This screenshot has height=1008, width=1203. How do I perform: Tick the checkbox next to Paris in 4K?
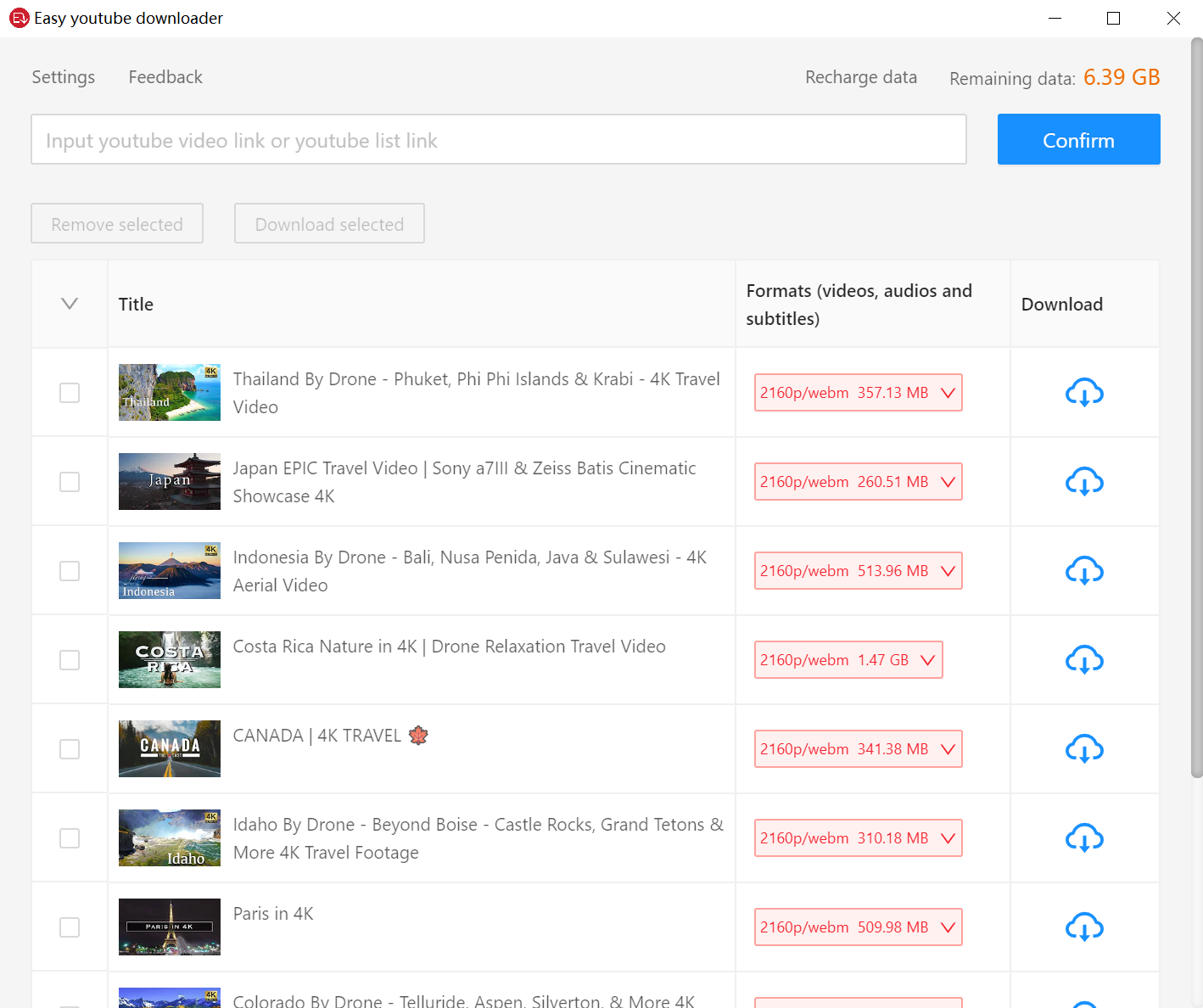point(69,927)
